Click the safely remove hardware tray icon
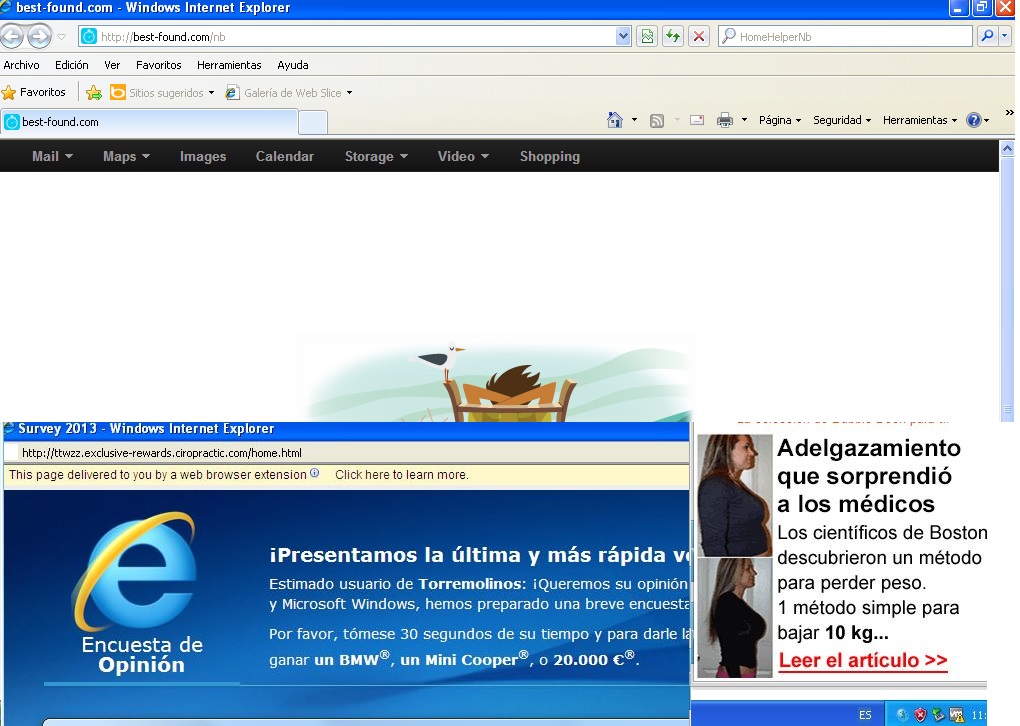The image size is (1020, 726). point(938,715)
